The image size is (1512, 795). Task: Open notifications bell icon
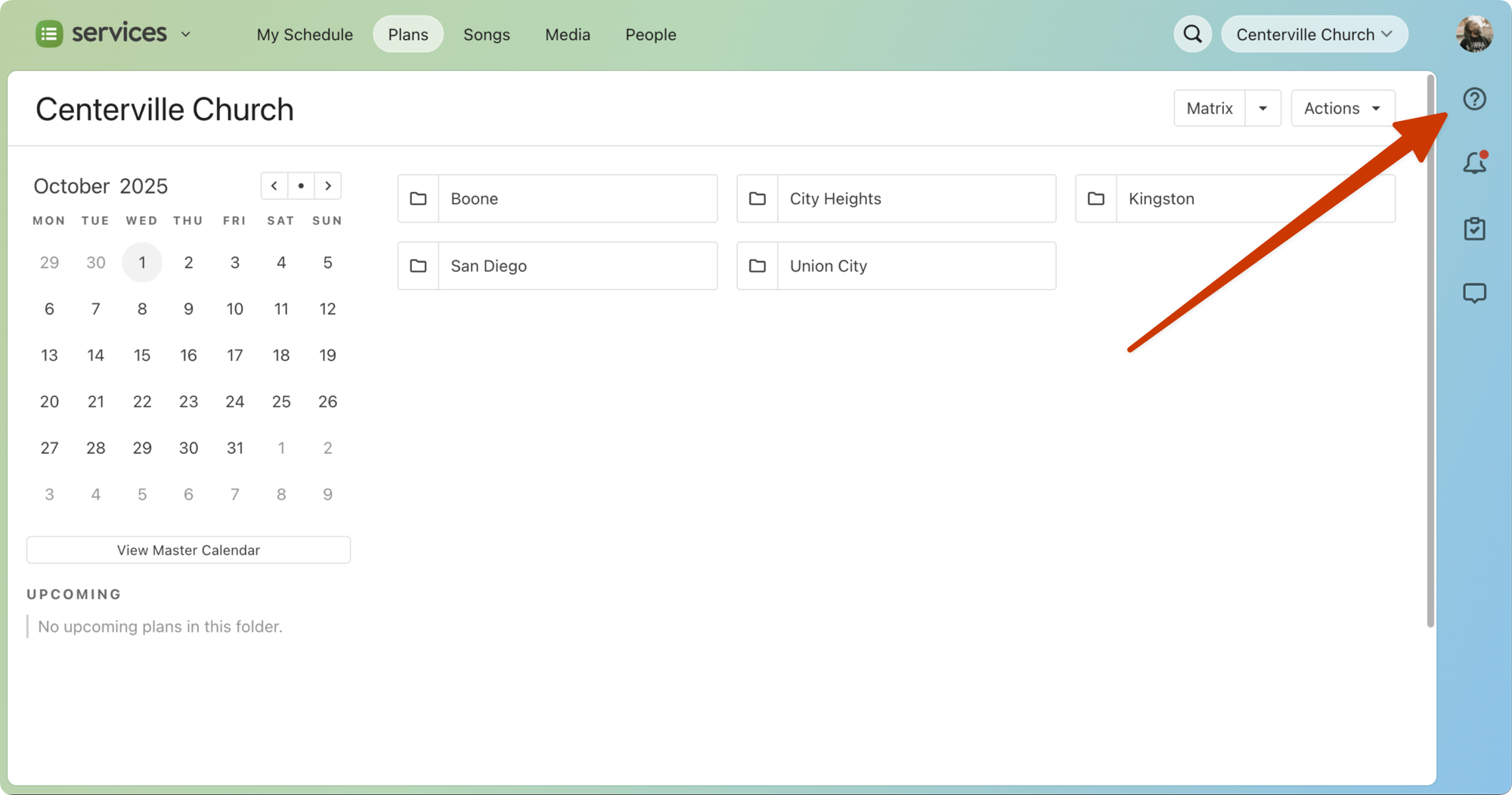pyautogui.click(x=1473, y=163)
